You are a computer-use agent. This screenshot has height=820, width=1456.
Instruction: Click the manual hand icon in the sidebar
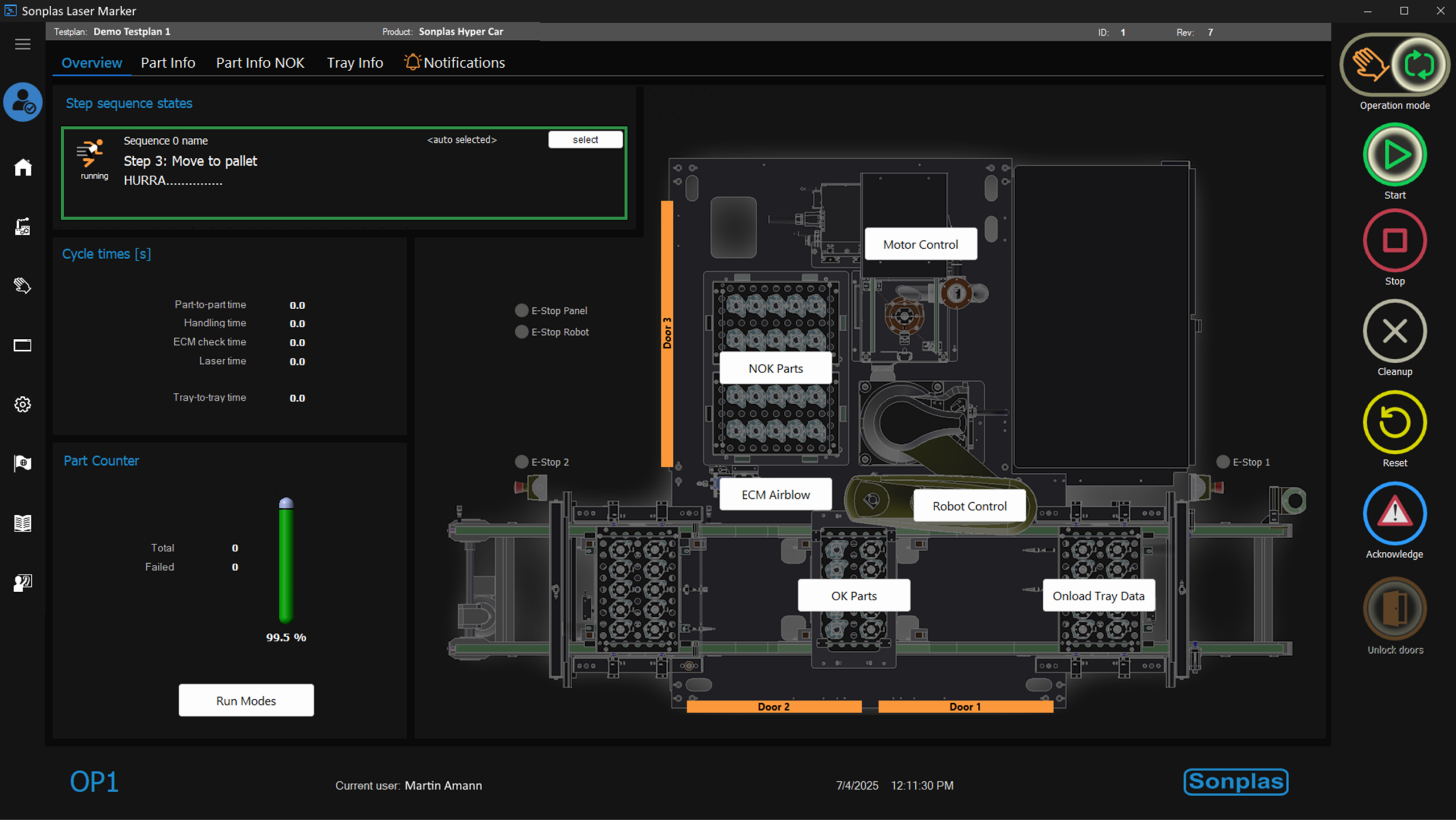pyautogui.click(x=23, y=285)
